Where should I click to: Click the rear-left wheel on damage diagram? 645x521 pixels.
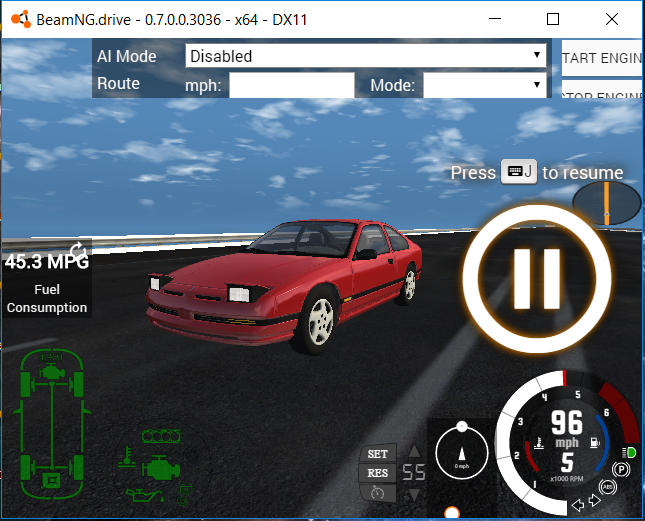26,468
